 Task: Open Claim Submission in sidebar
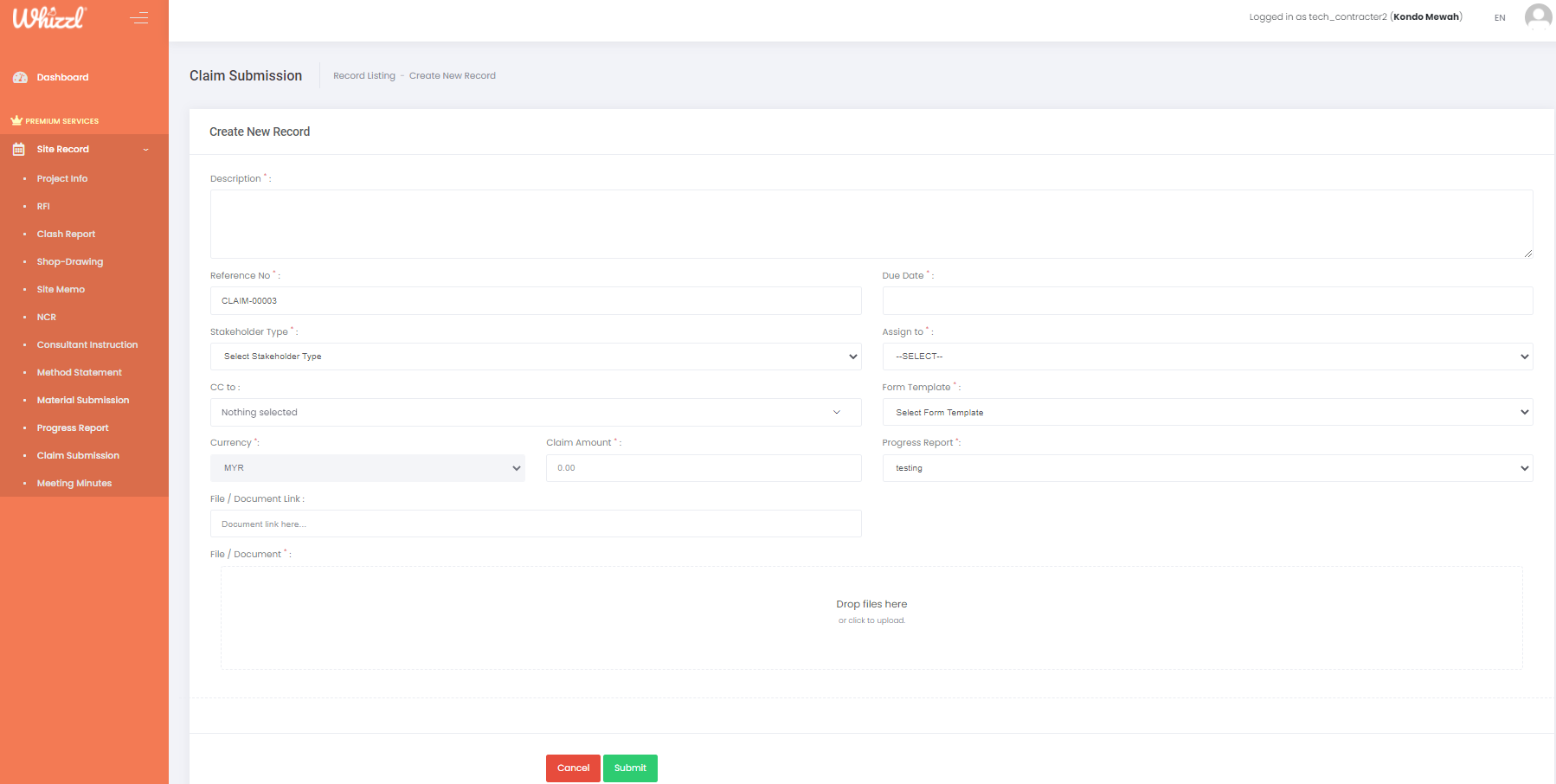pyautogui.click(x=78, y=456)
